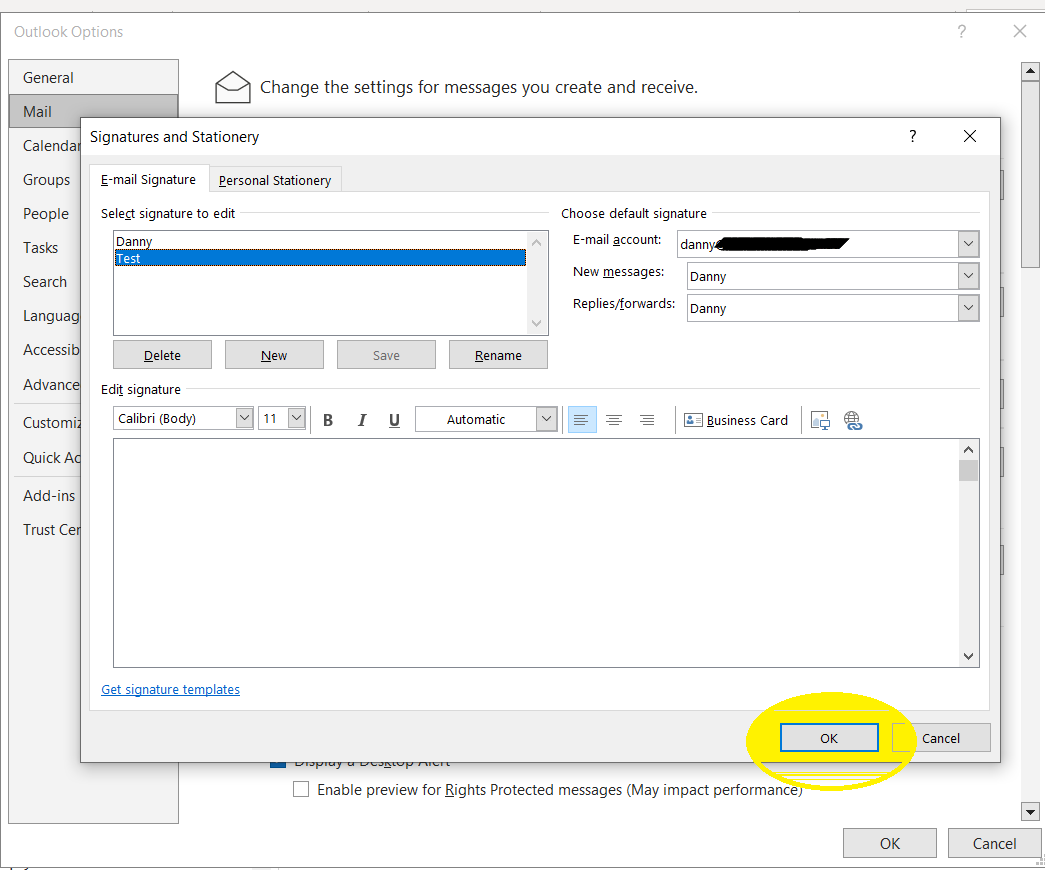
Task: Click signature editor scrollbar down arrow
Action: (x=968, y=657)
